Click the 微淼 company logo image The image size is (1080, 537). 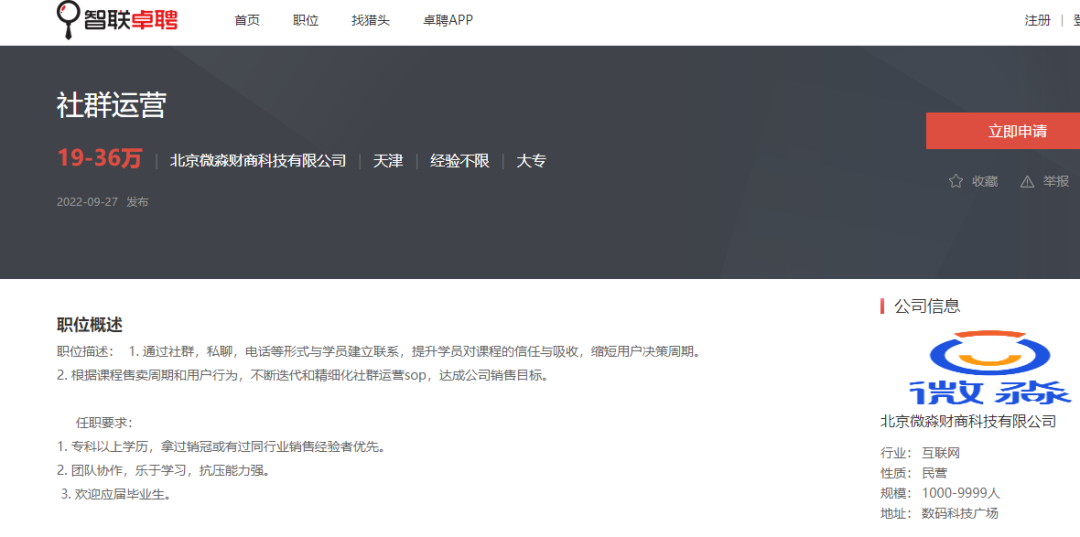[x=990, y=368]
